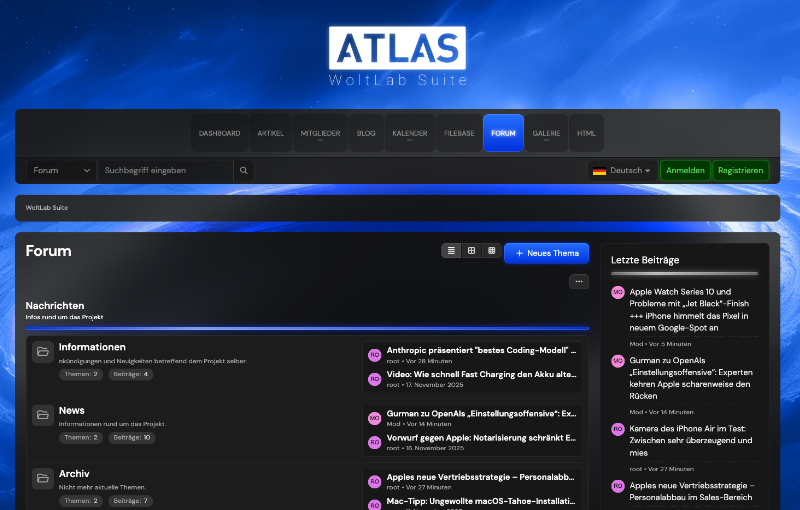The image size is (800, 510).
Task: Click the News folder icon
Action: coord(43,415)
